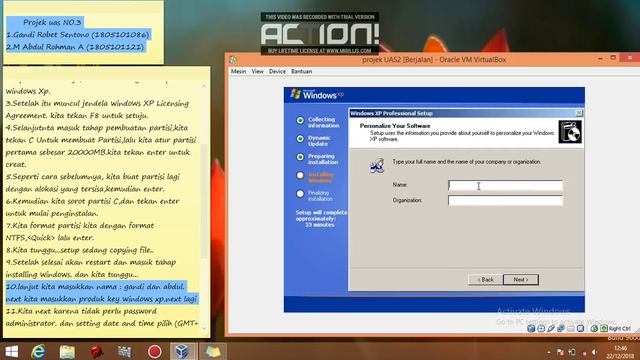Click the "2.M Abdul Rohman A (1805101121)" line
The image size is (640, 360).
click(75, 47)
